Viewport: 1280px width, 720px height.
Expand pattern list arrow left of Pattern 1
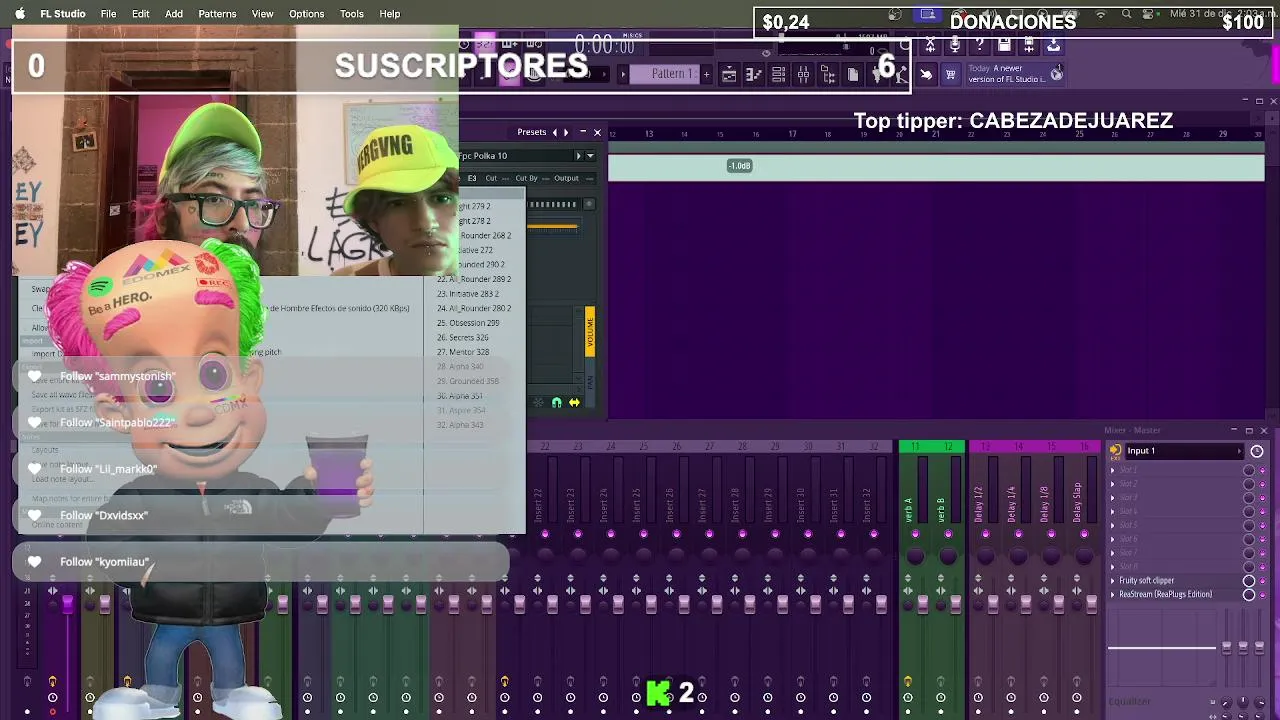[623, 74]
